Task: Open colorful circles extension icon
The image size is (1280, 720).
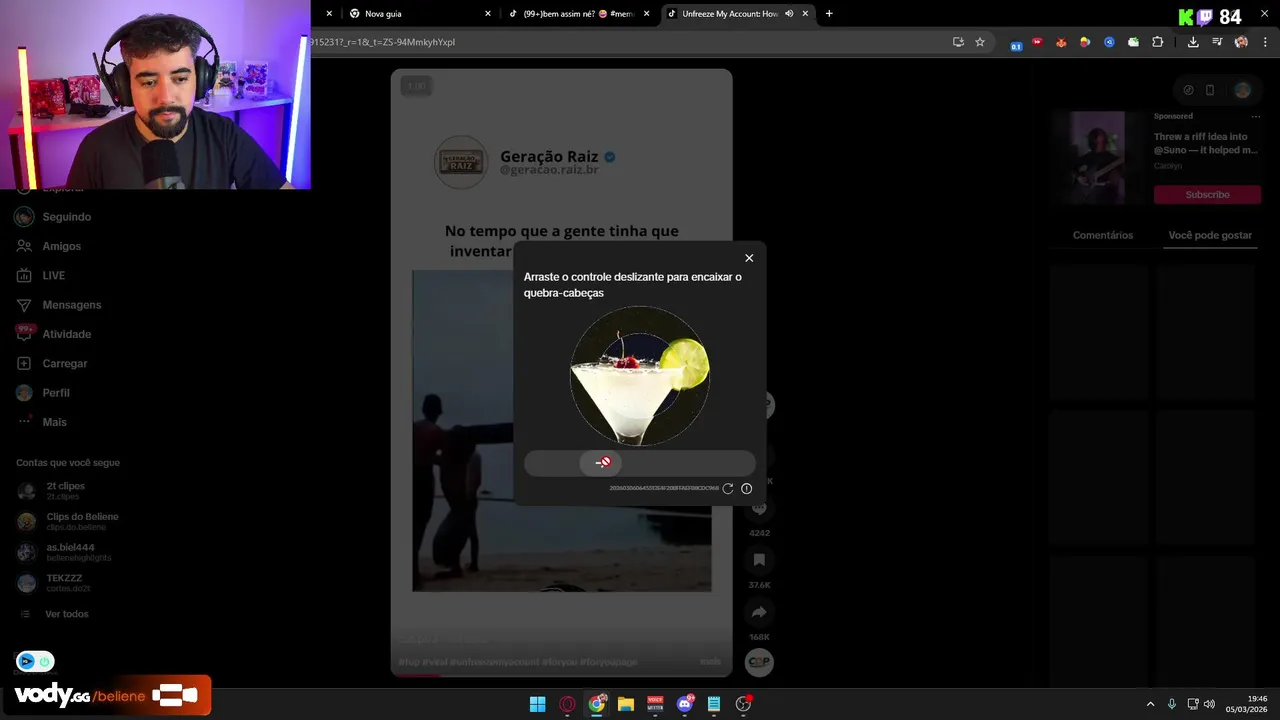Action: pyautogui.click(x=1085, y=42)
